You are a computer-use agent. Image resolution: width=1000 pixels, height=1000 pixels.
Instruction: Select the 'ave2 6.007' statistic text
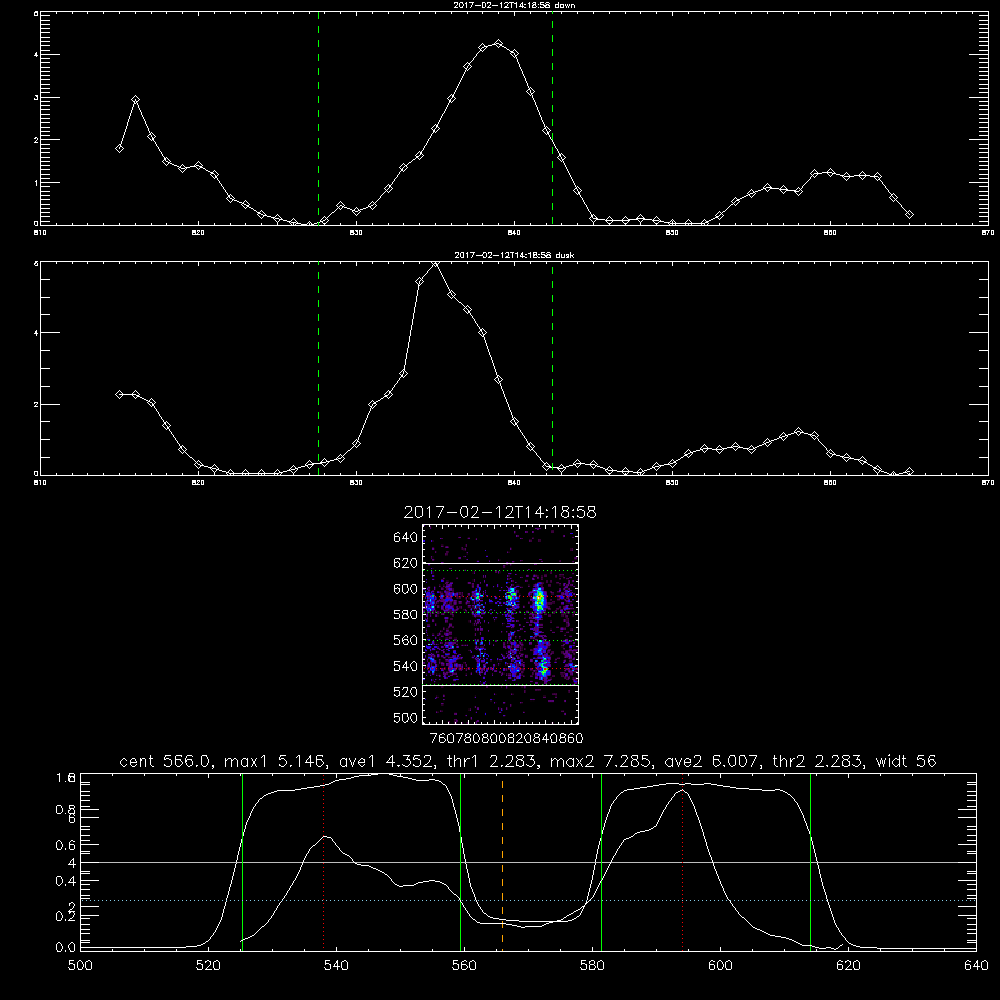[712, 761]
